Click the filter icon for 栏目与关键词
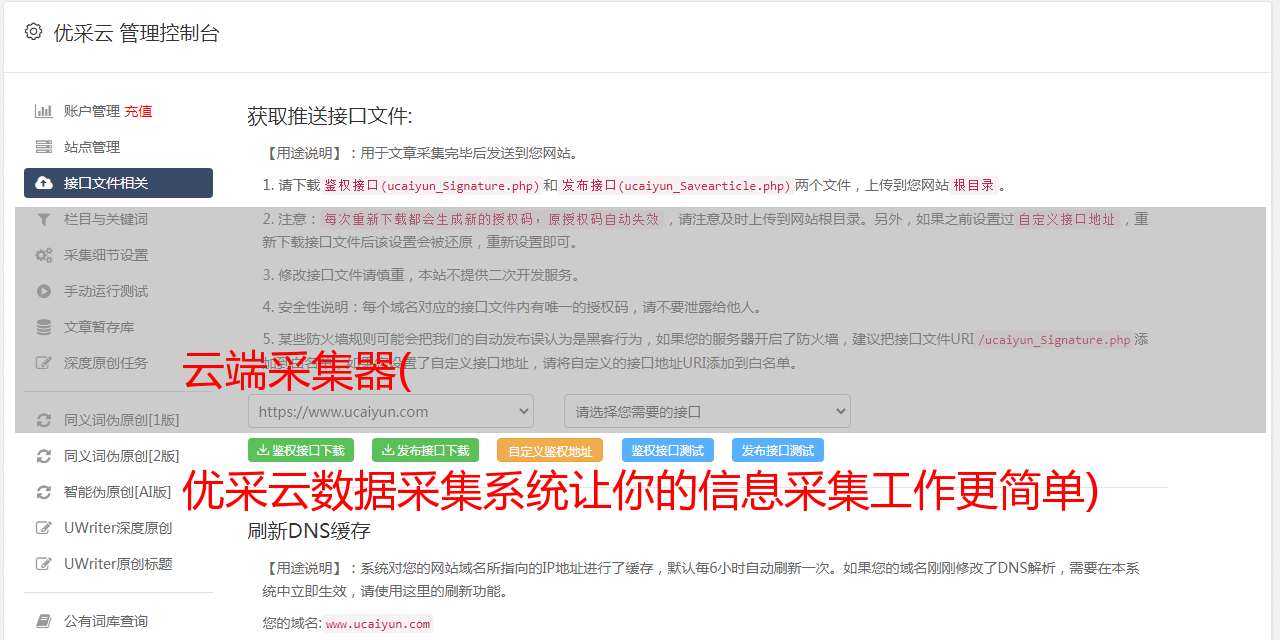The image size is (1280, 640). [44, 219]
